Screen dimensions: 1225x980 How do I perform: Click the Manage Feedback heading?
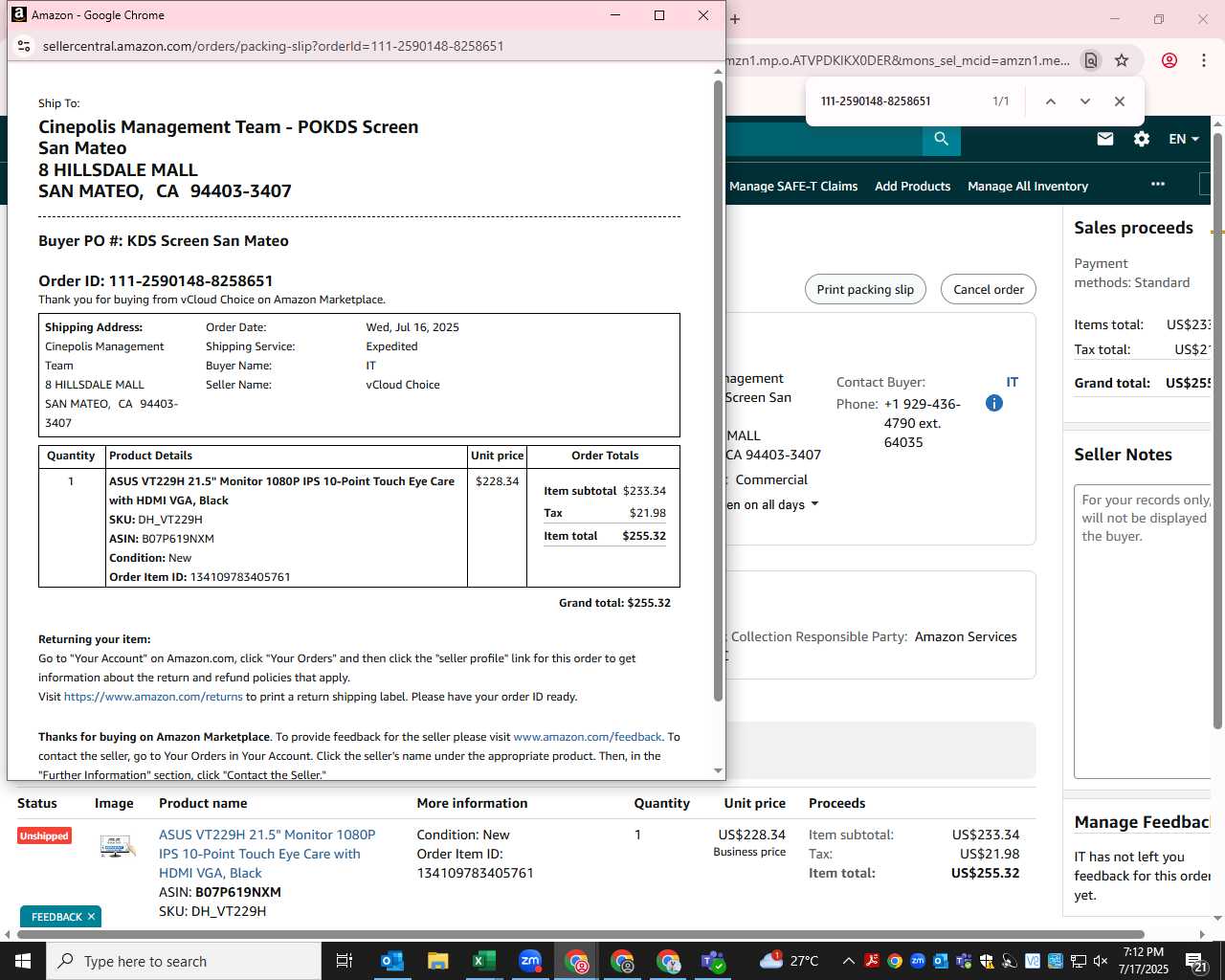click(x=1143, y=822)
